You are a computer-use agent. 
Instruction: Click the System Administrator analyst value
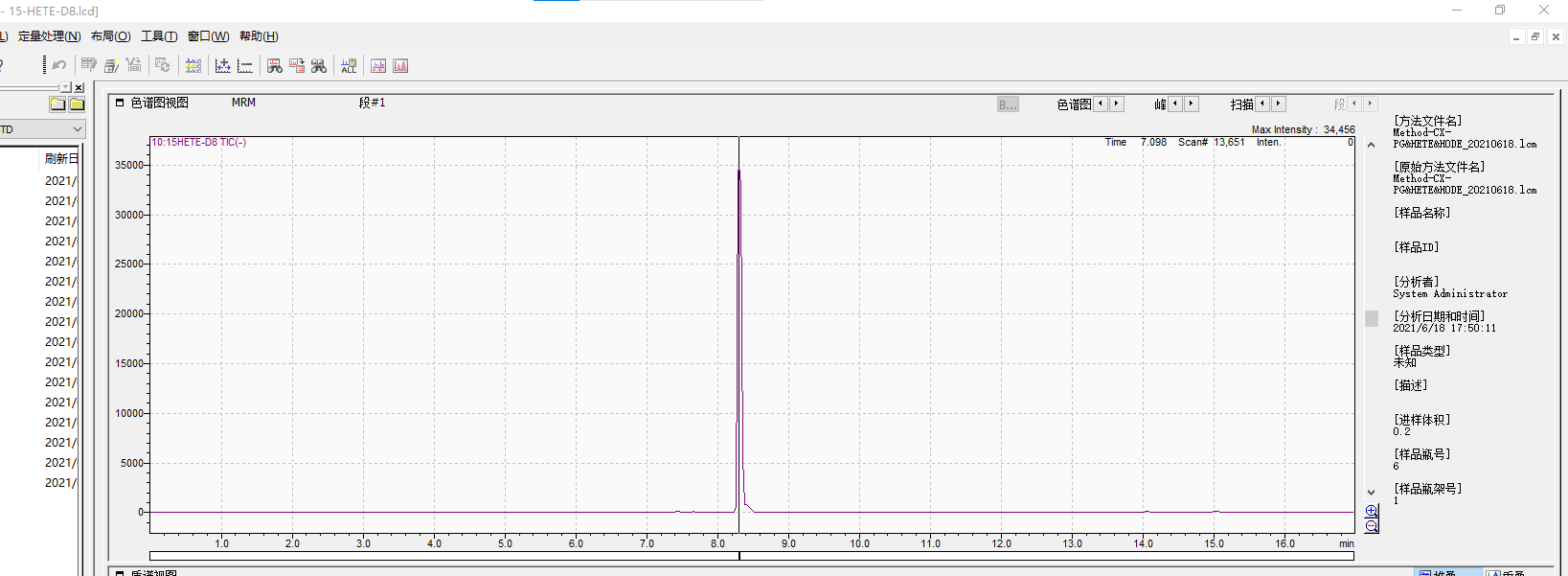tap(1450, 294)
